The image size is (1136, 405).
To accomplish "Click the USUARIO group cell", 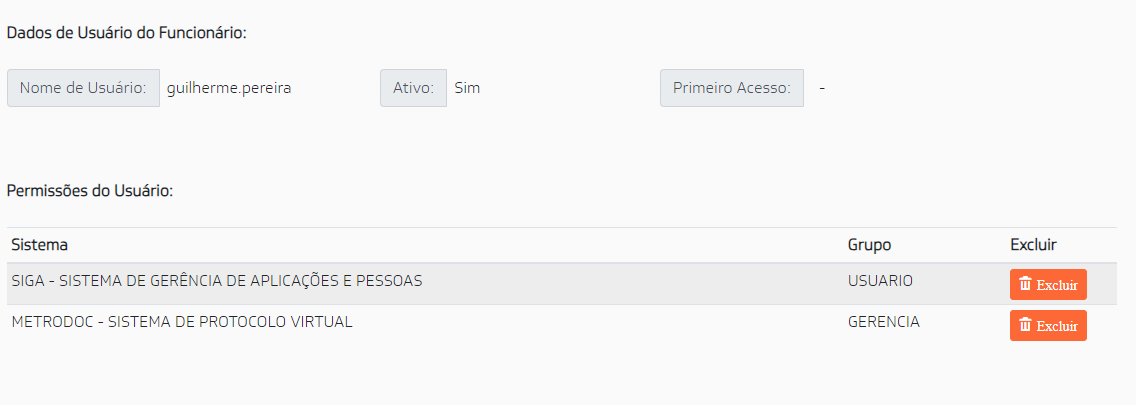I will coord(880,280).
